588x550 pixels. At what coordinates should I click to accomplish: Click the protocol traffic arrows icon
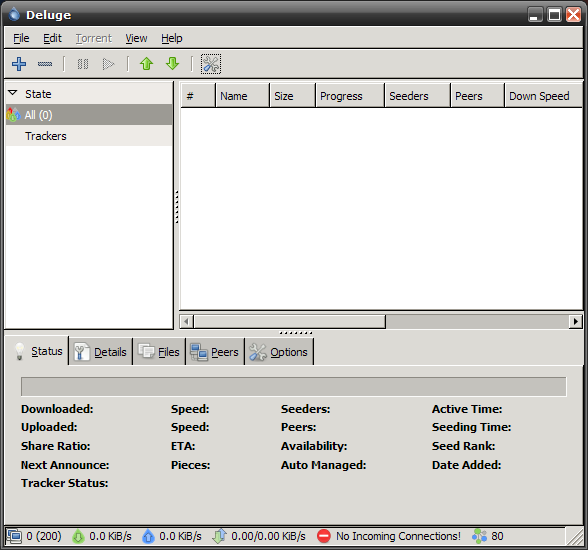[219, 536]
